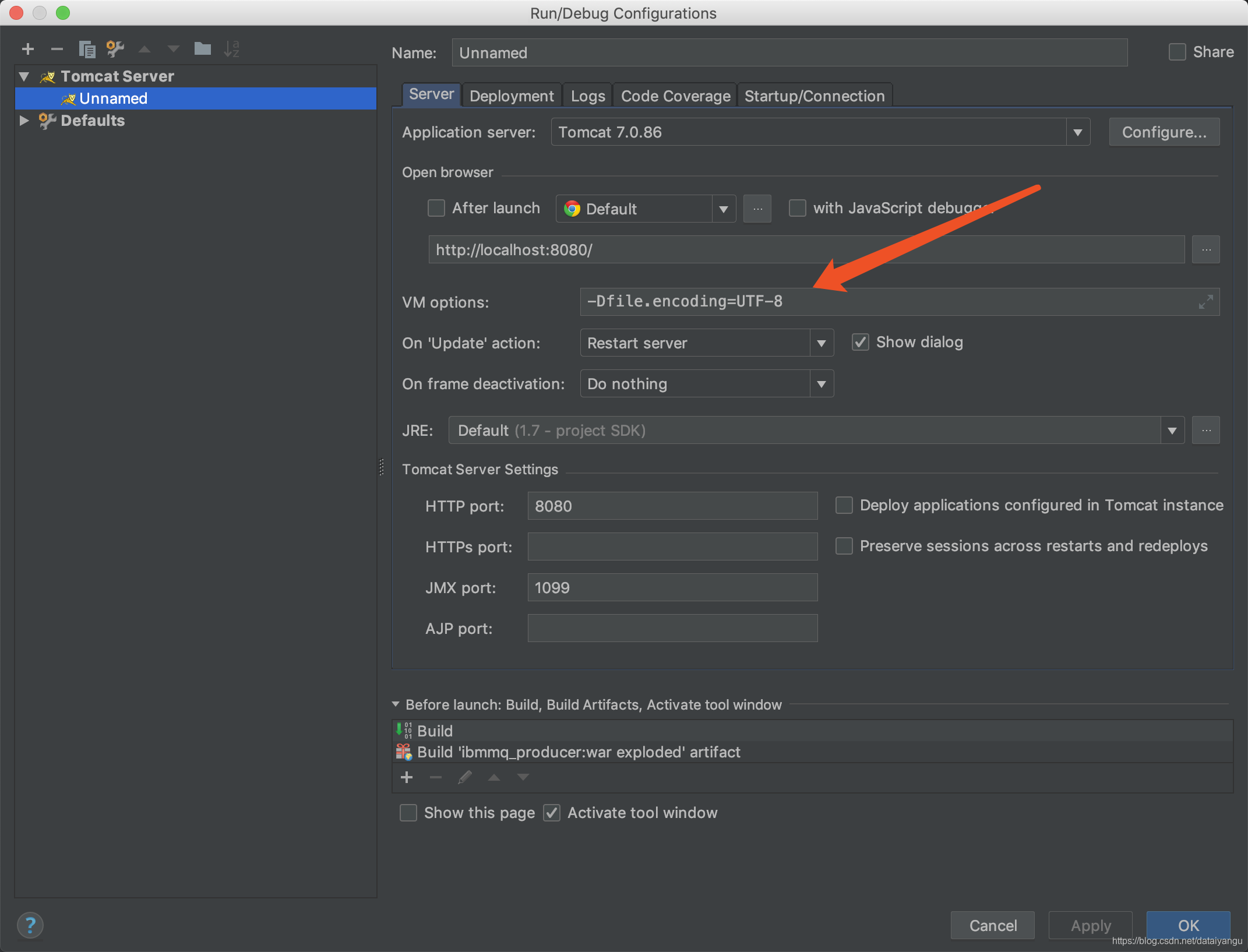The width and height of the screenshot is (1248, 952).
Task: Toggle the Show dialog checkbox
Action: (x=861, y=342)
